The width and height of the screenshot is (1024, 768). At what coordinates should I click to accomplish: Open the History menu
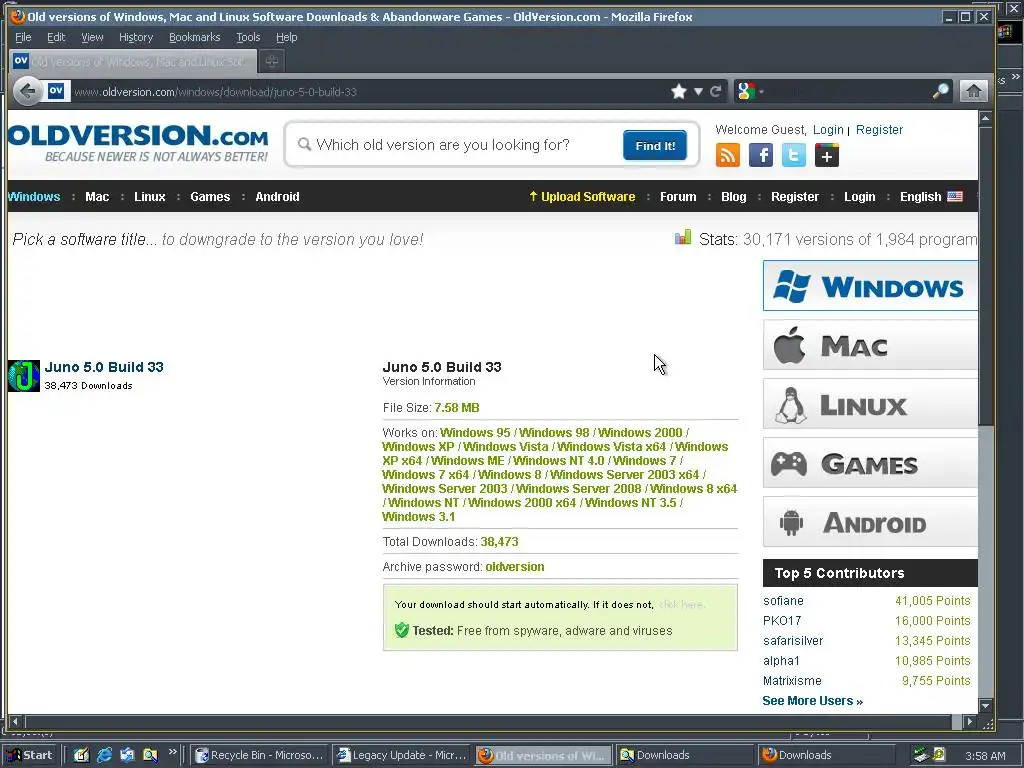point(136,37)
